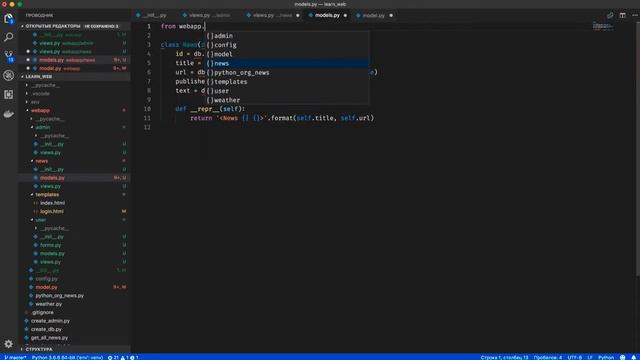Click UTF-8 encoding in the status bar
Image resolution: width=640 pixels, height=360 pixels.
[x=575, y=357]
